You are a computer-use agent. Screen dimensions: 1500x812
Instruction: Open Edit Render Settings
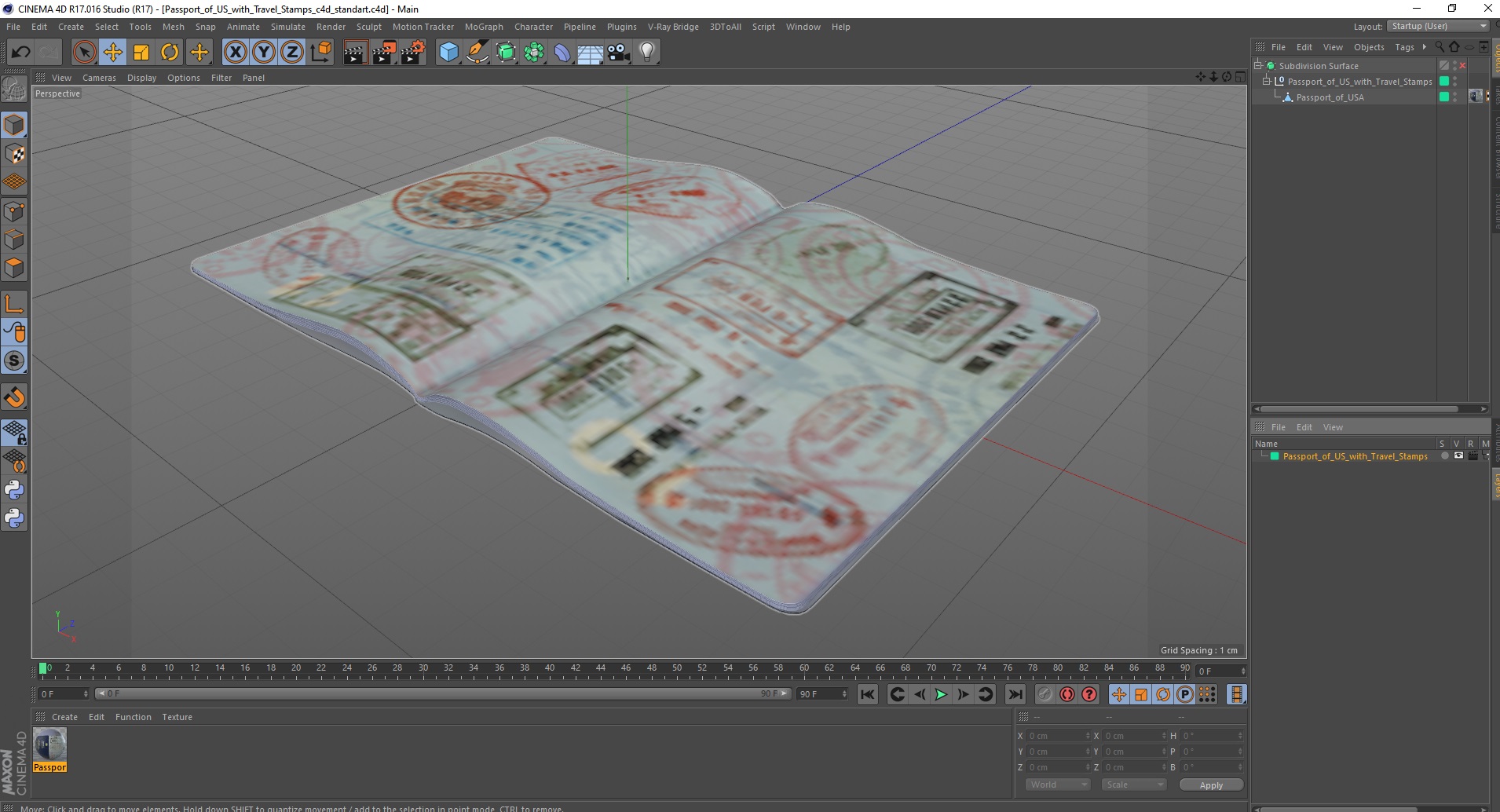coord(413,53)
